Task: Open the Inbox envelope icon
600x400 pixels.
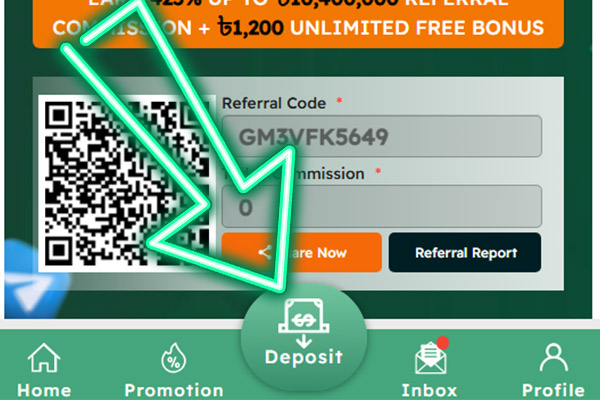Action: pos(430,358)
